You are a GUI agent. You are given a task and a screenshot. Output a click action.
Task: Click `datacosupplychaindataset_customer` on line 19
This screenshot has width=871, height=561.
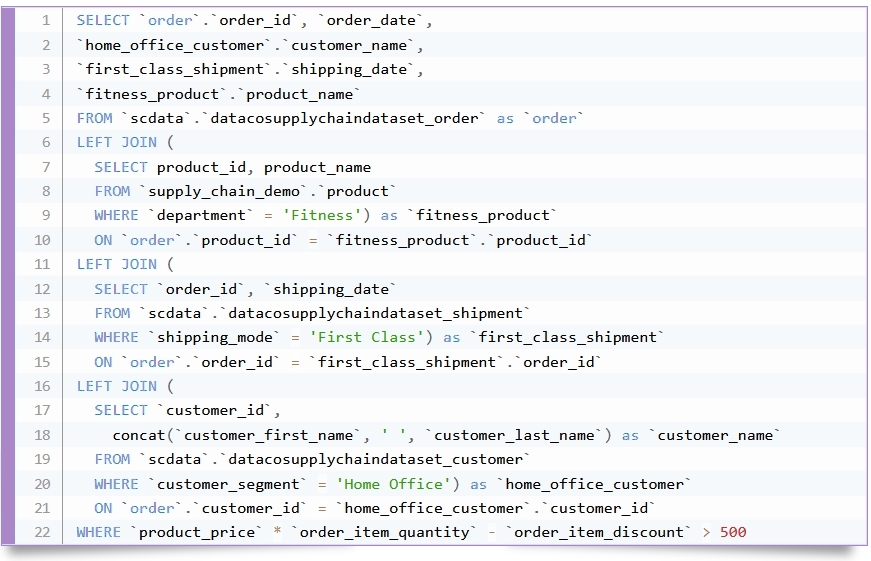(x=375, y=459)
